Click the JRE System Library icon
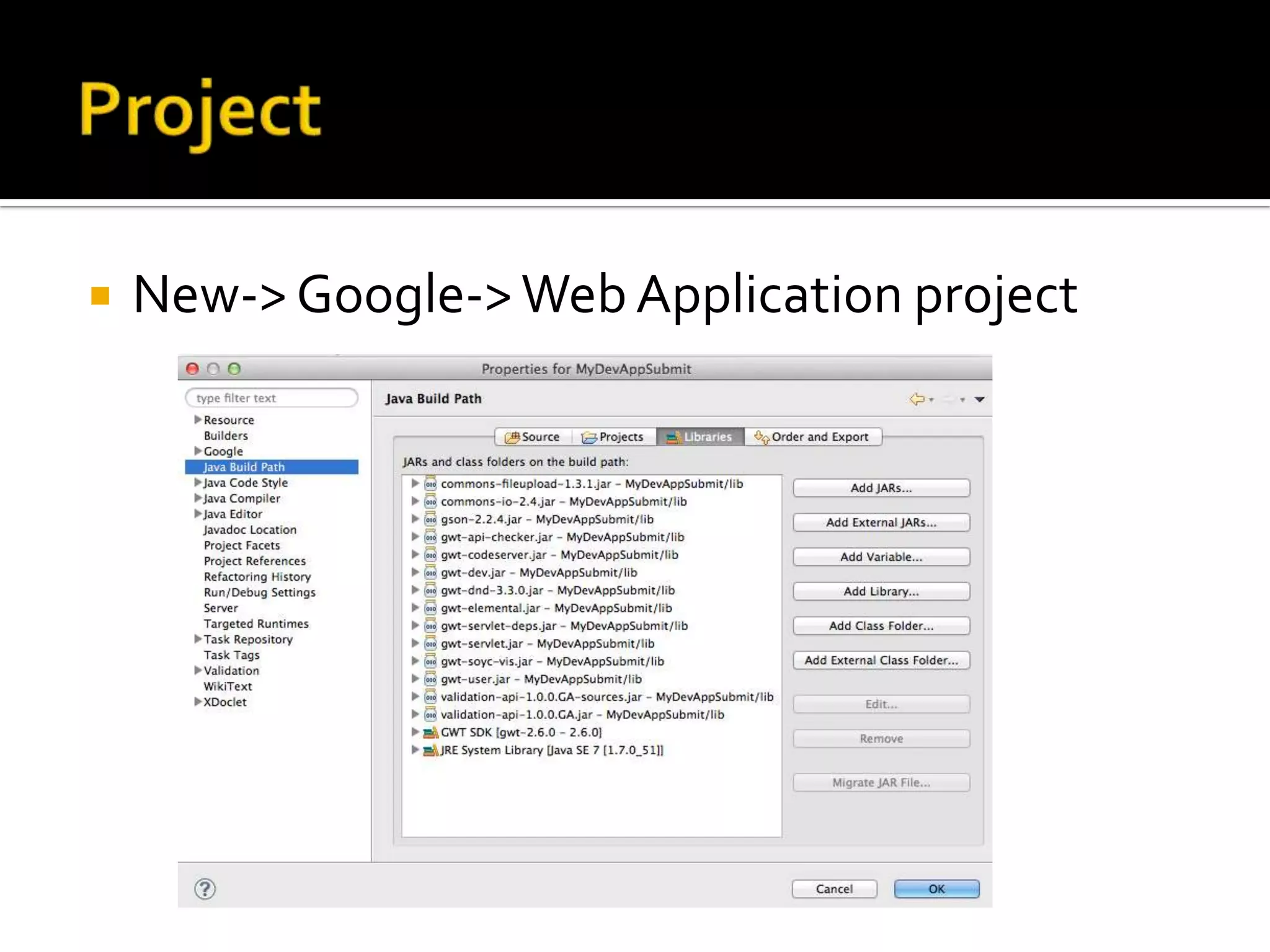This screenshot has width=1270, height=952. click(431, 751)
